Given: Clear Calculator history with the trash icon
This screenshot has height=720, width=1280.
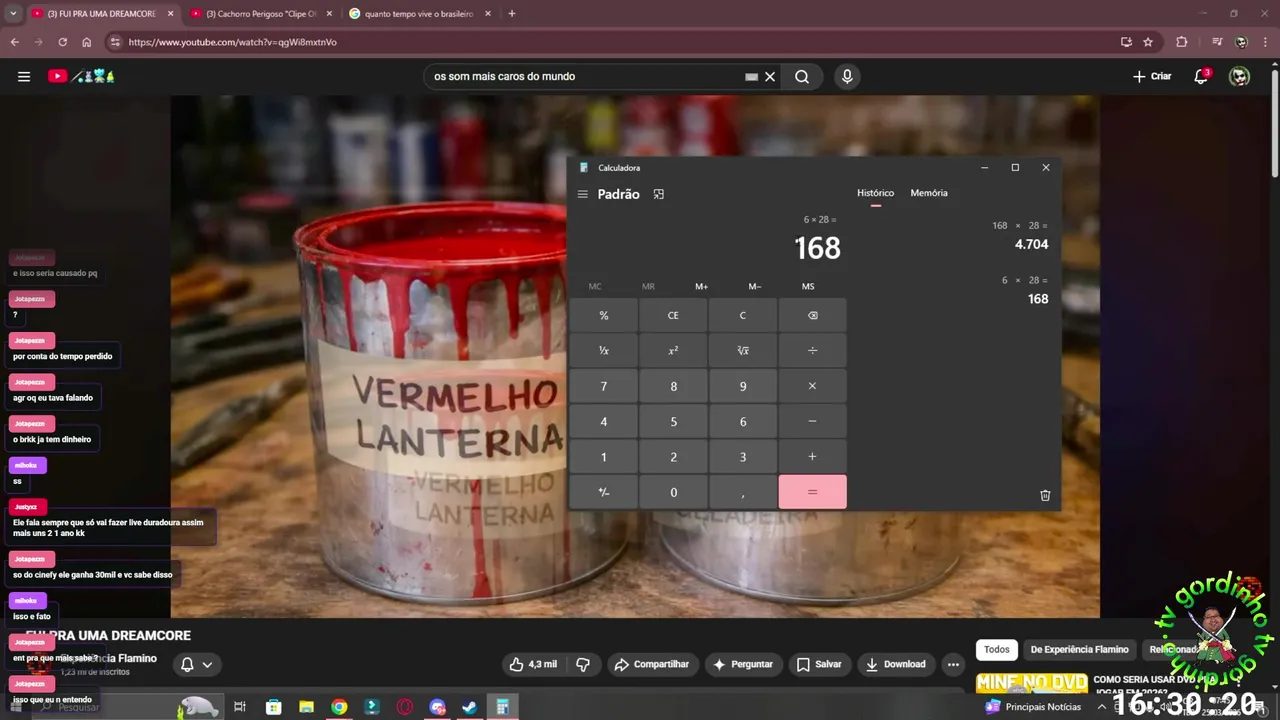Looking at the screenshot, I should pos(1045,495).
